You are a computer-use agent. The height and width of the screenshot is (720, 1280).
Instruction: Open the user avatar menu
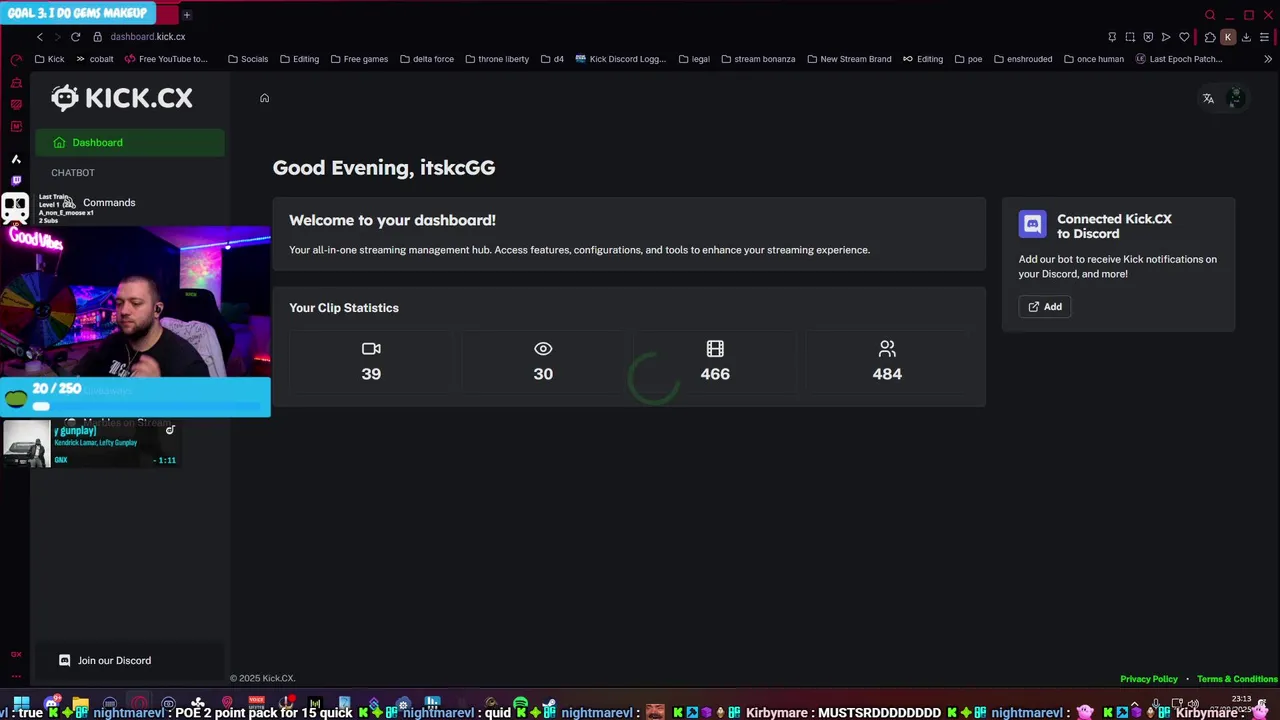(1235, 98)
